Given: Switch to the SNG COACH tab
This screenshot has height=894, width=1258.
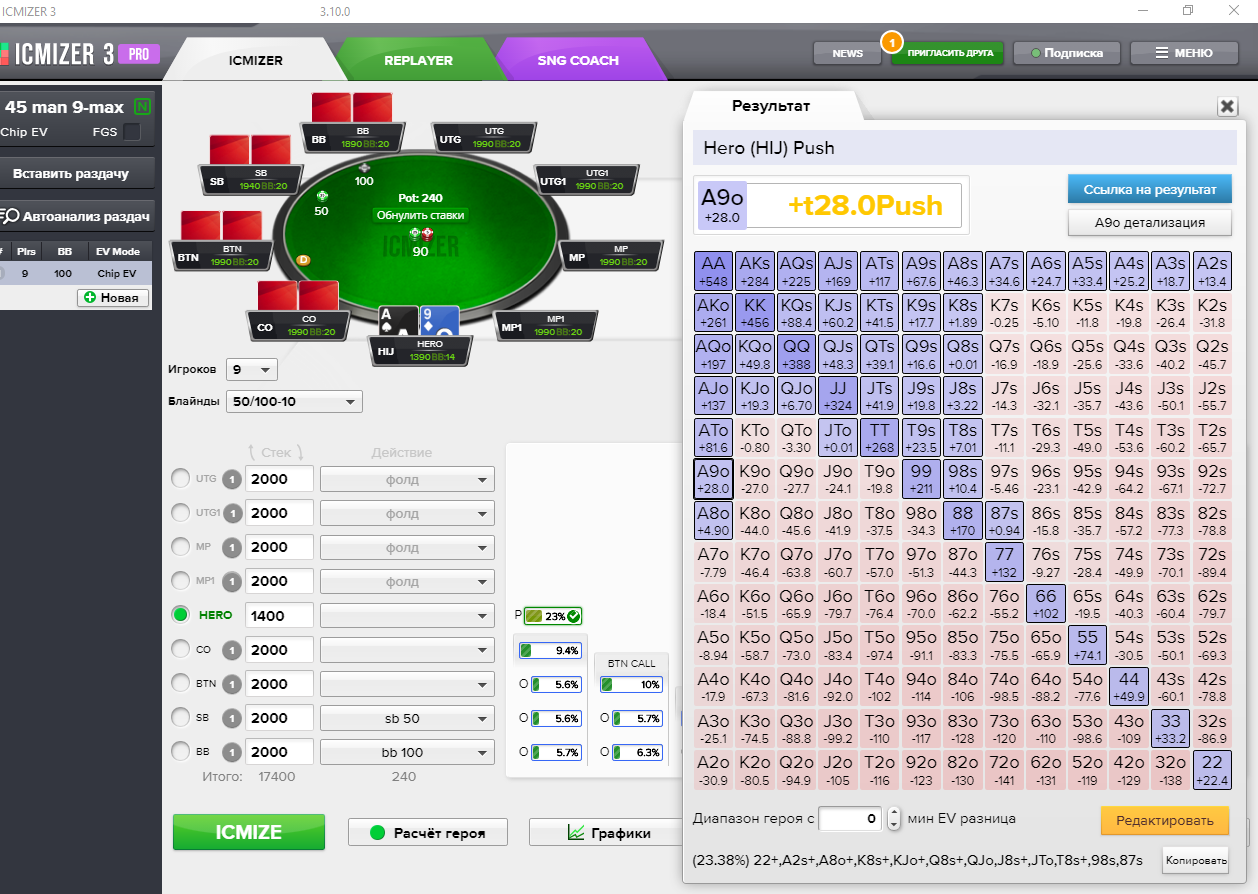Looking at the screenshot, I should (578, 60).
